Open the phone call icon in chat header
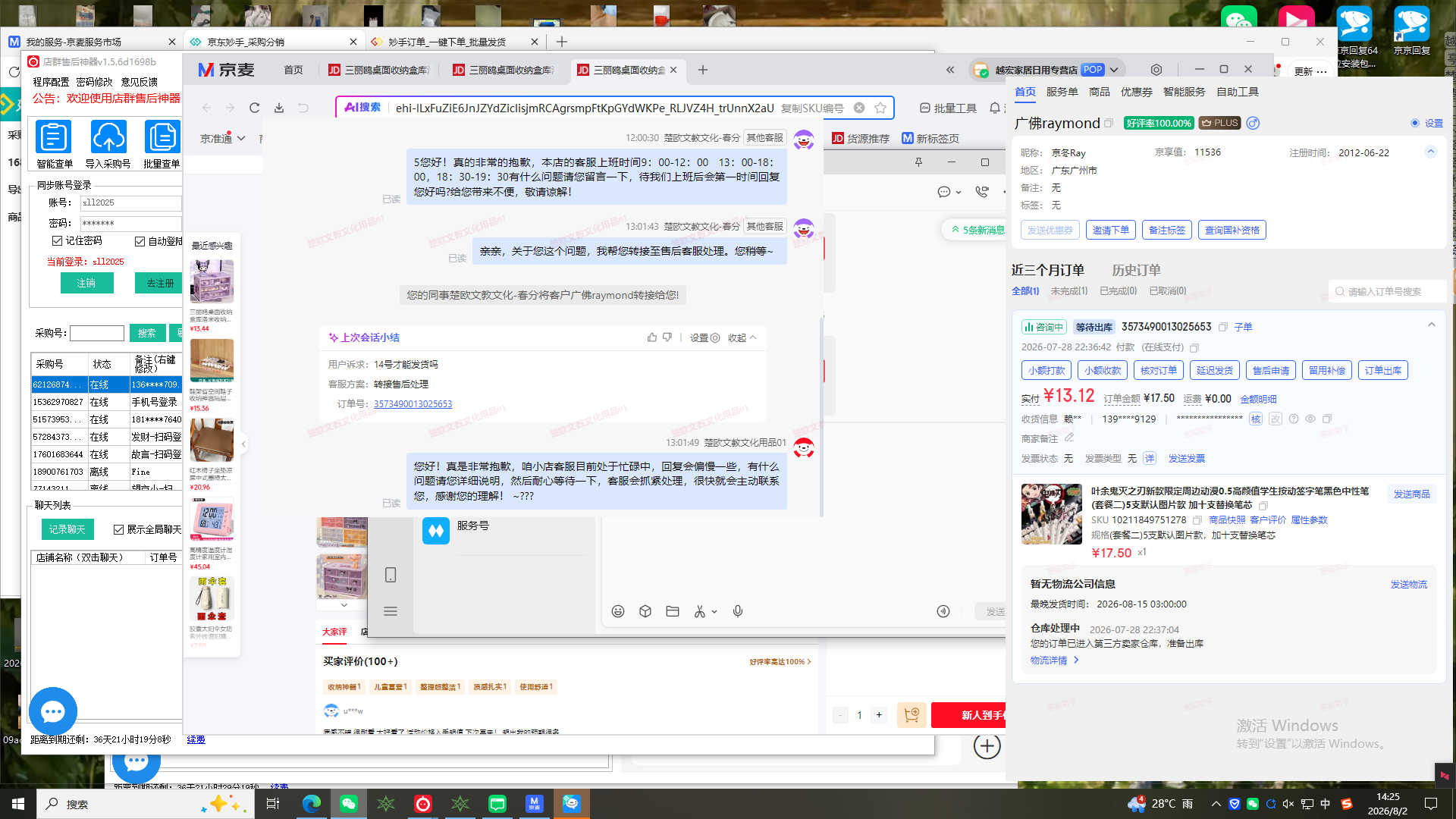The image size is (1456, 819). 982,192
